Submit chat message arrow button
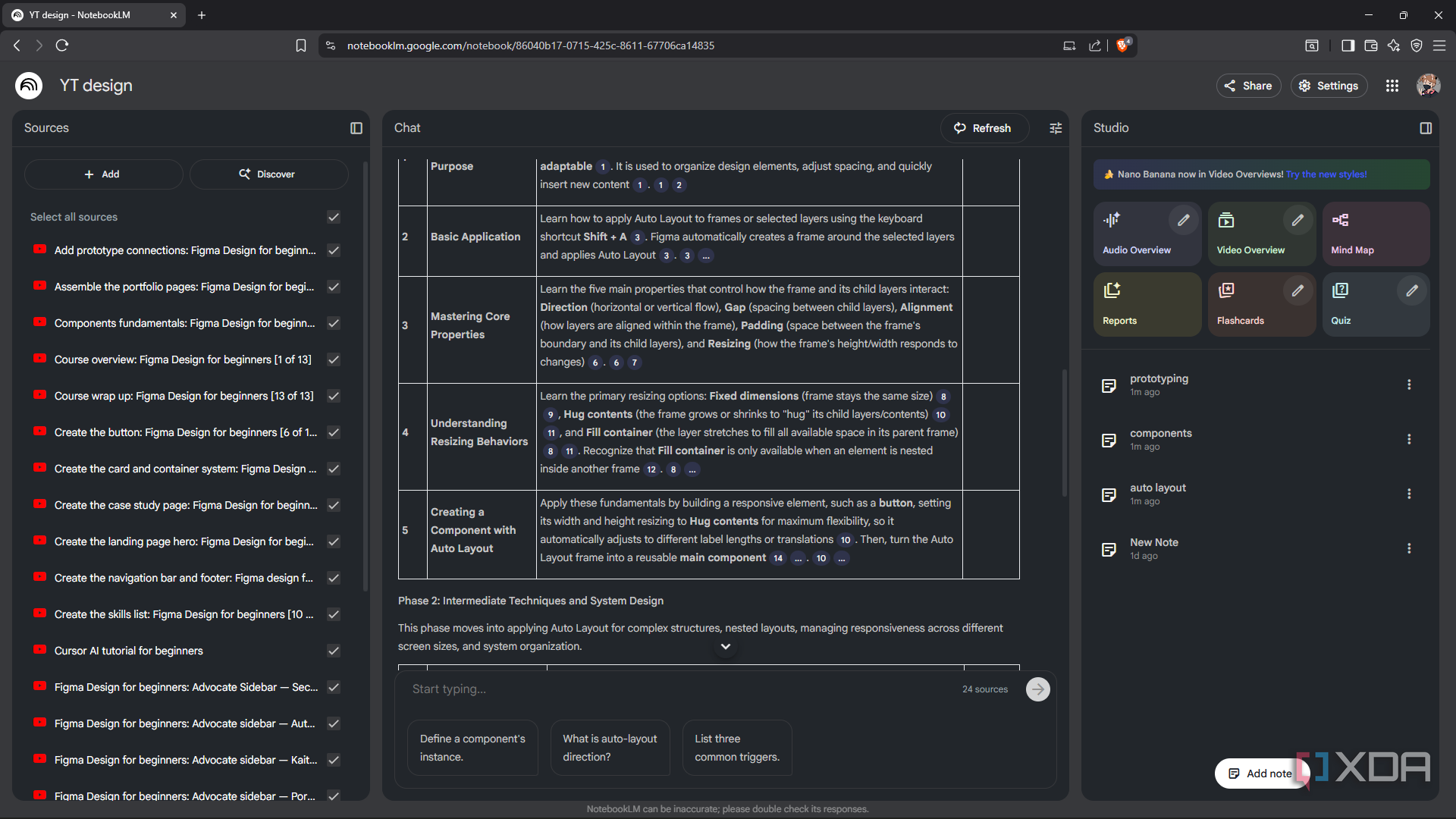The image size is (1456, 819). pyautogui.click(x=1038, y=689)
